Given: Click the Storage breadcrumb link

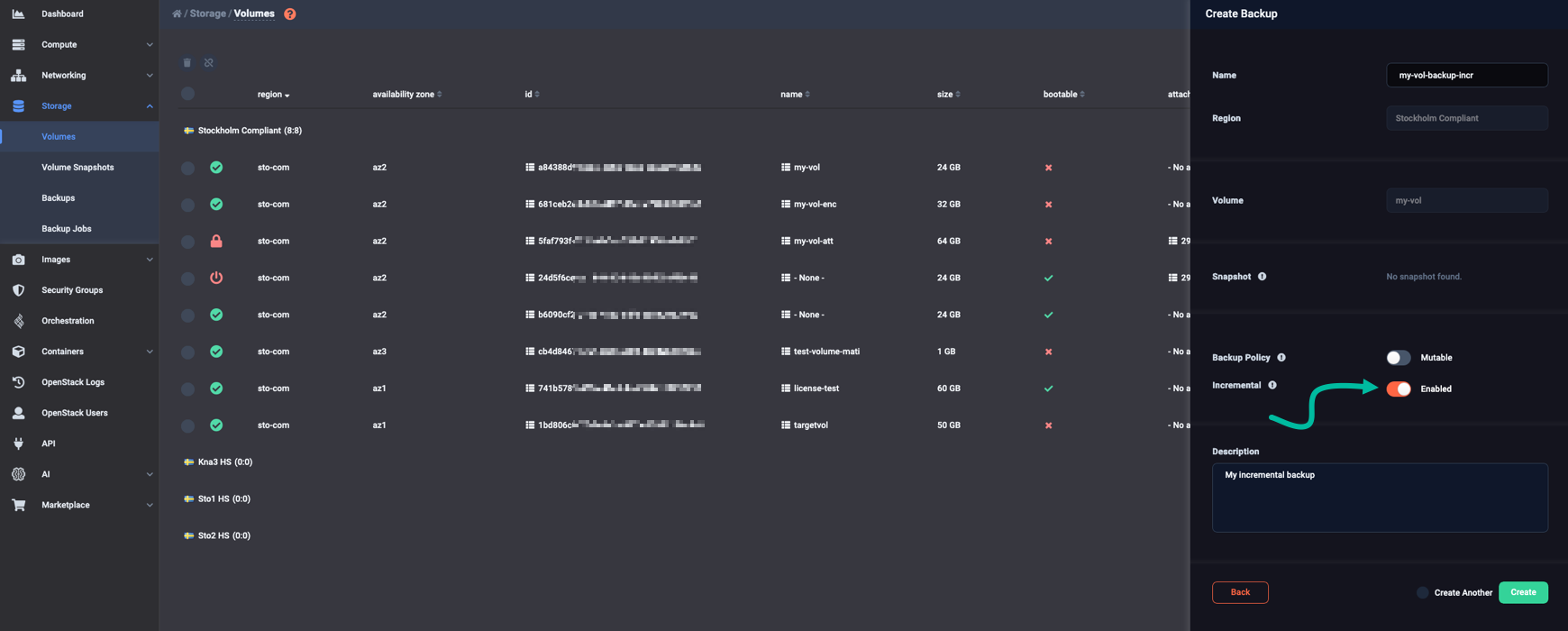Looking at the screenshot, I should pyautogui.click(x=207, y=14).
